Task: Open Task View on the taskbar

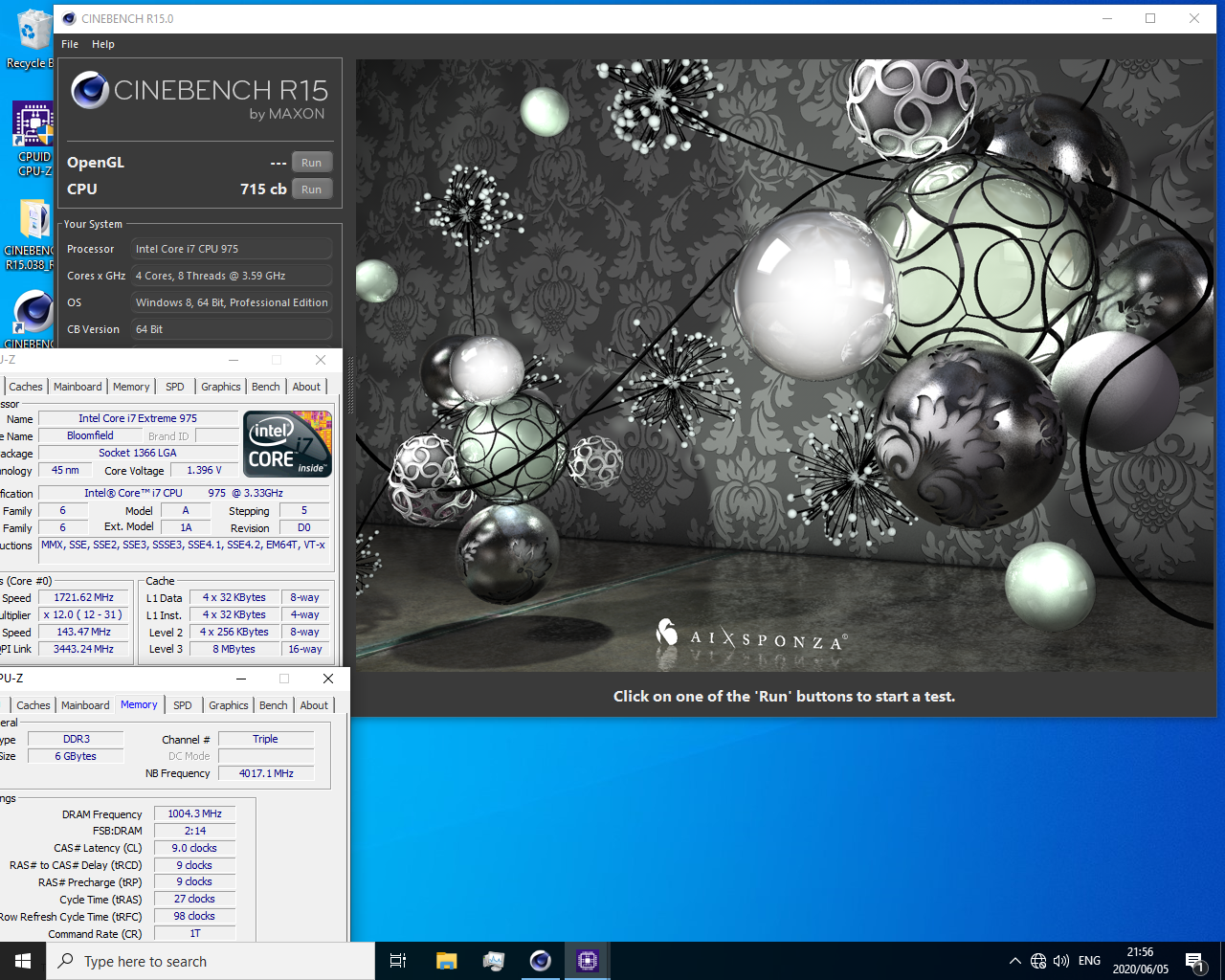Action: 398,961
